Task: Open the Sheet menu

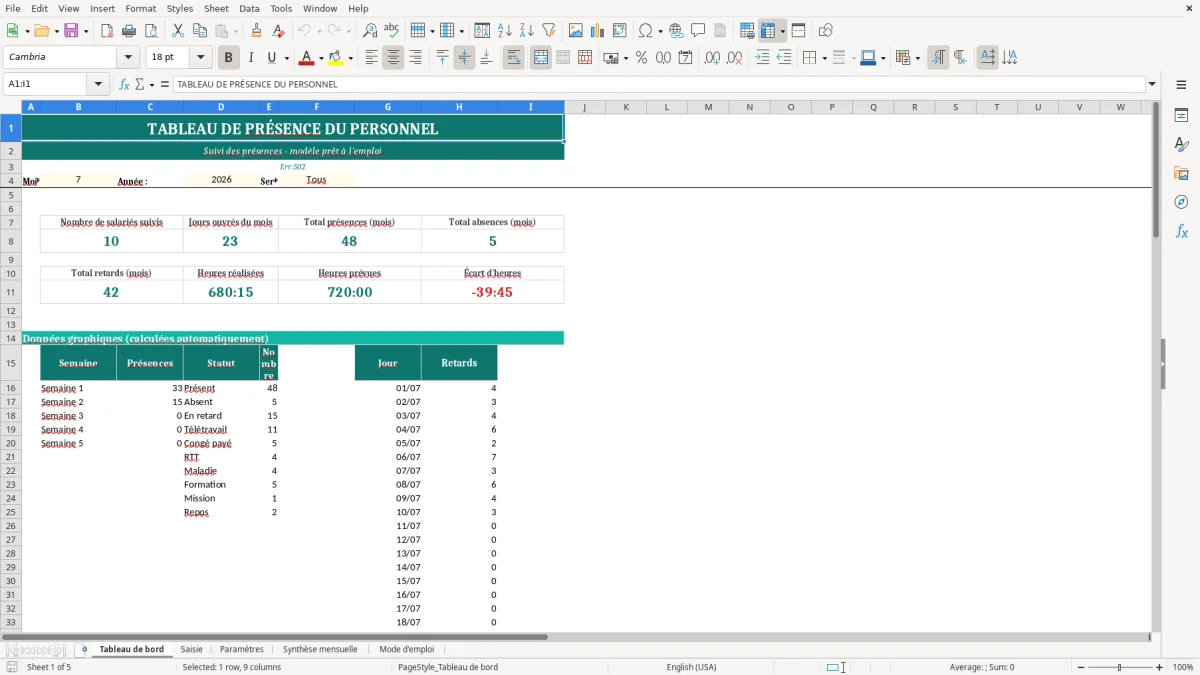Action: coord(216,8)
